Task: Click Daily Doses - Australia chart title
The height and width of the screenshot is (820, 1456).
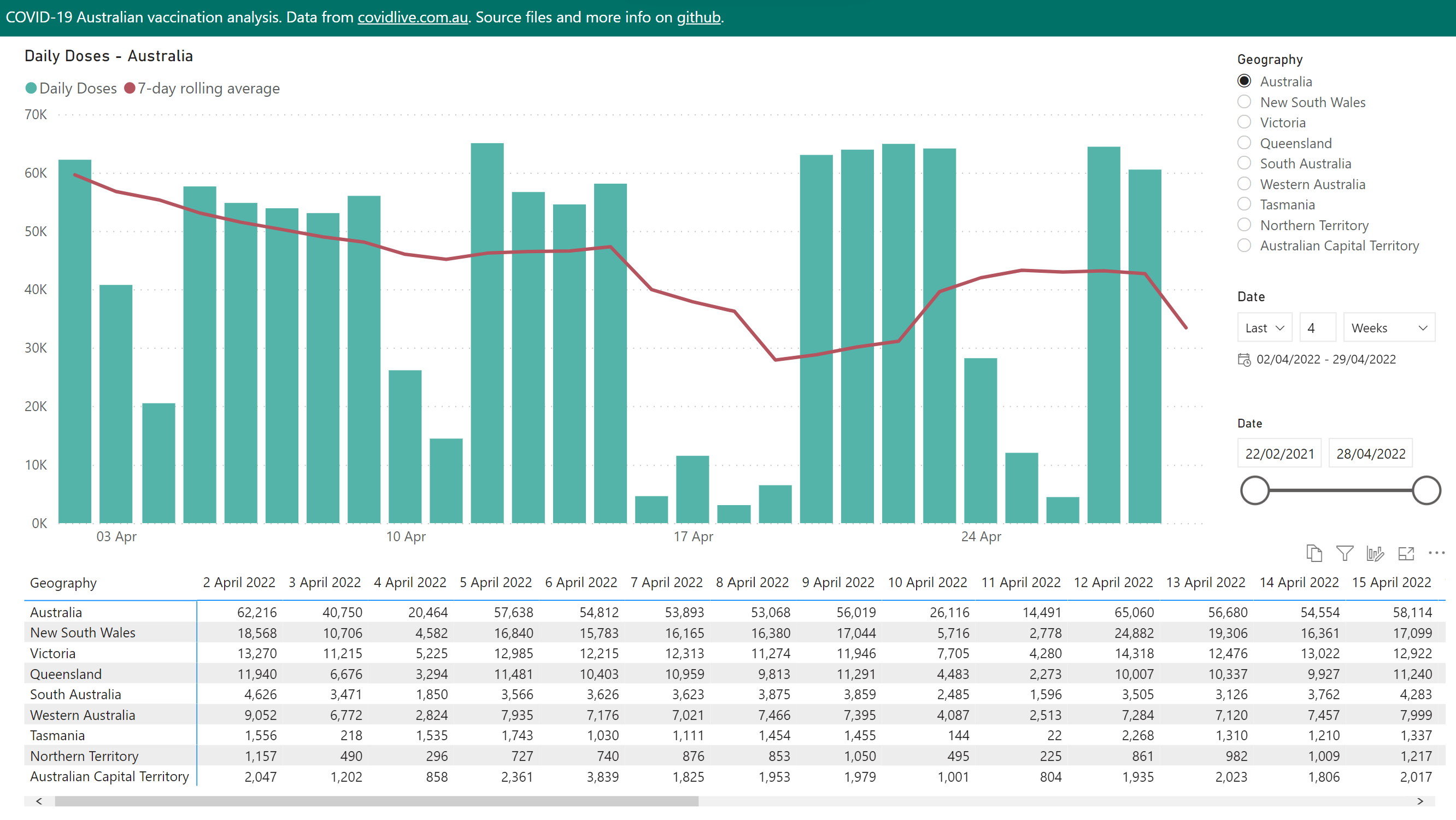Action: (109, 56)
